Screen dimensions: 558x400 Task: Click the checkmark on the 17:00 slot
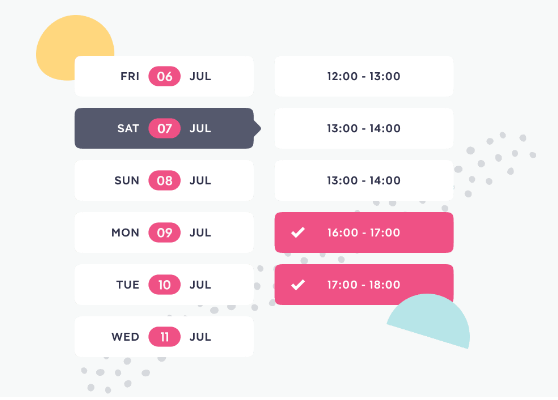coord(298,285)
